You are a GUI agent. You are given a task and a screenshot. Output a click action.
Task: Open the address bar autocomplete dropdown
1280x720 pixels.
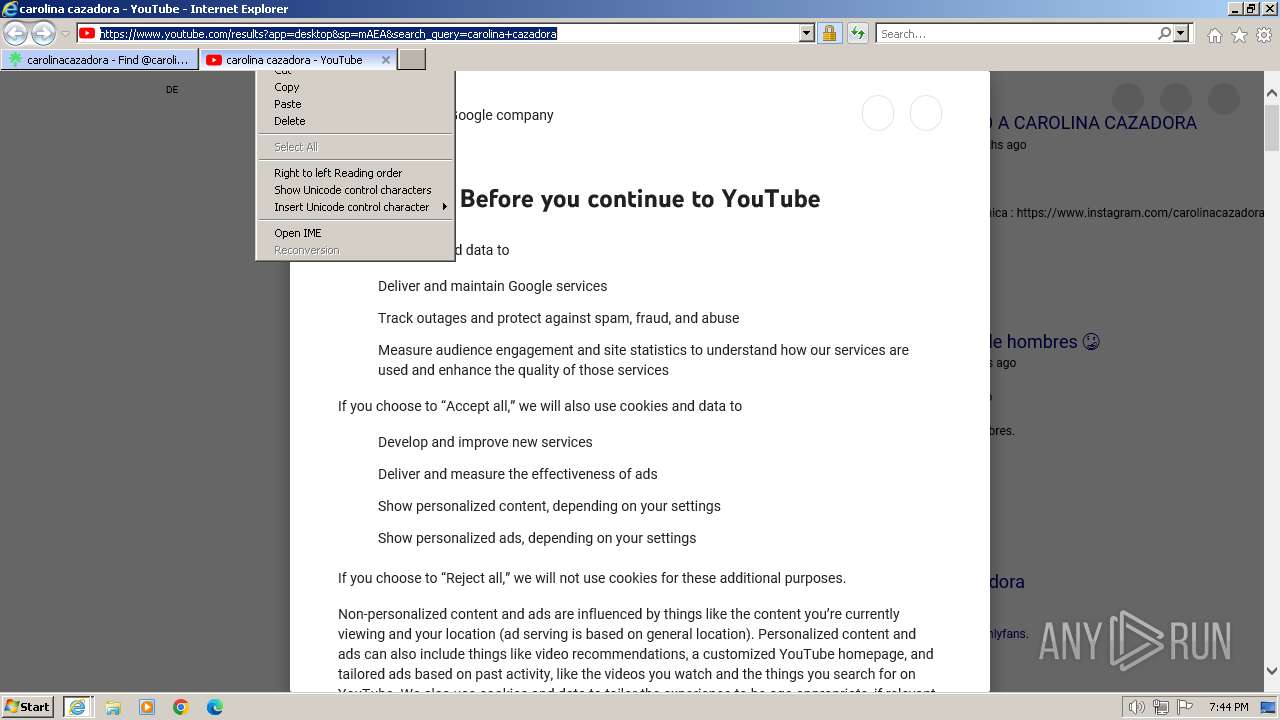click(x=807, y=34)
